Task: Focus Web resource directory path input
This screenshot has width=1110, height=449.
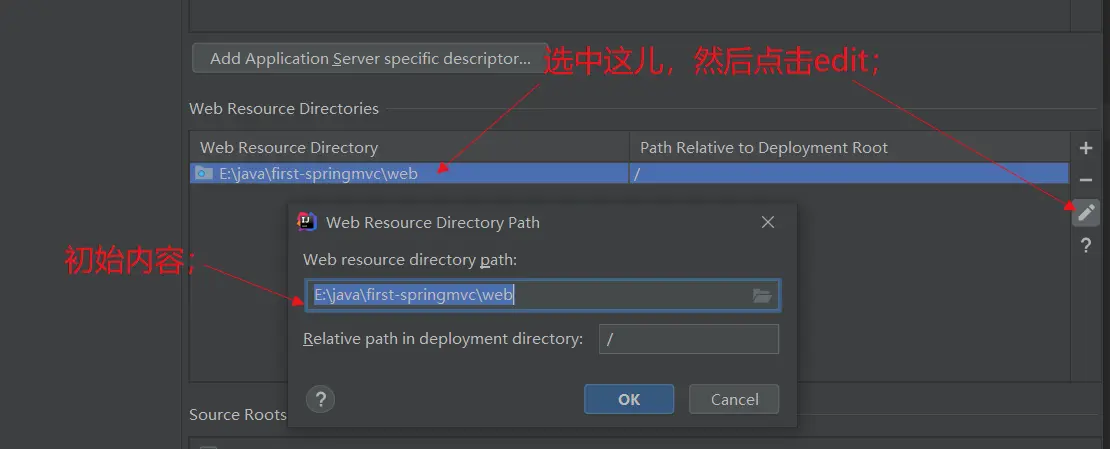Action: (542, 295)
